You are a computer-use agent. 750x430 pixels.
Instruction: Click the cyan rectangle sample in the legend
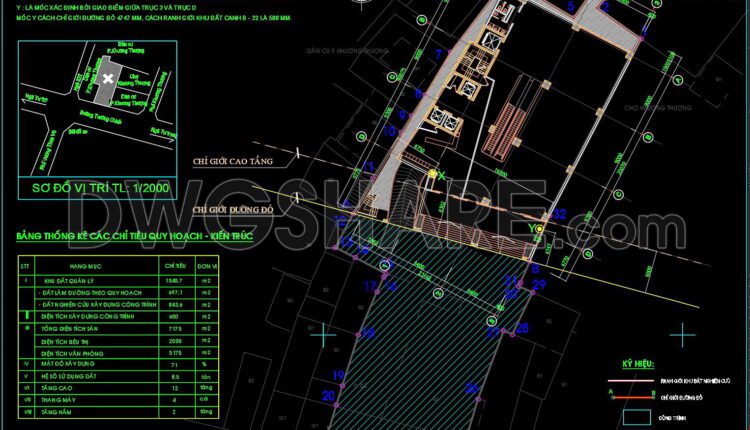coord(637,417)
